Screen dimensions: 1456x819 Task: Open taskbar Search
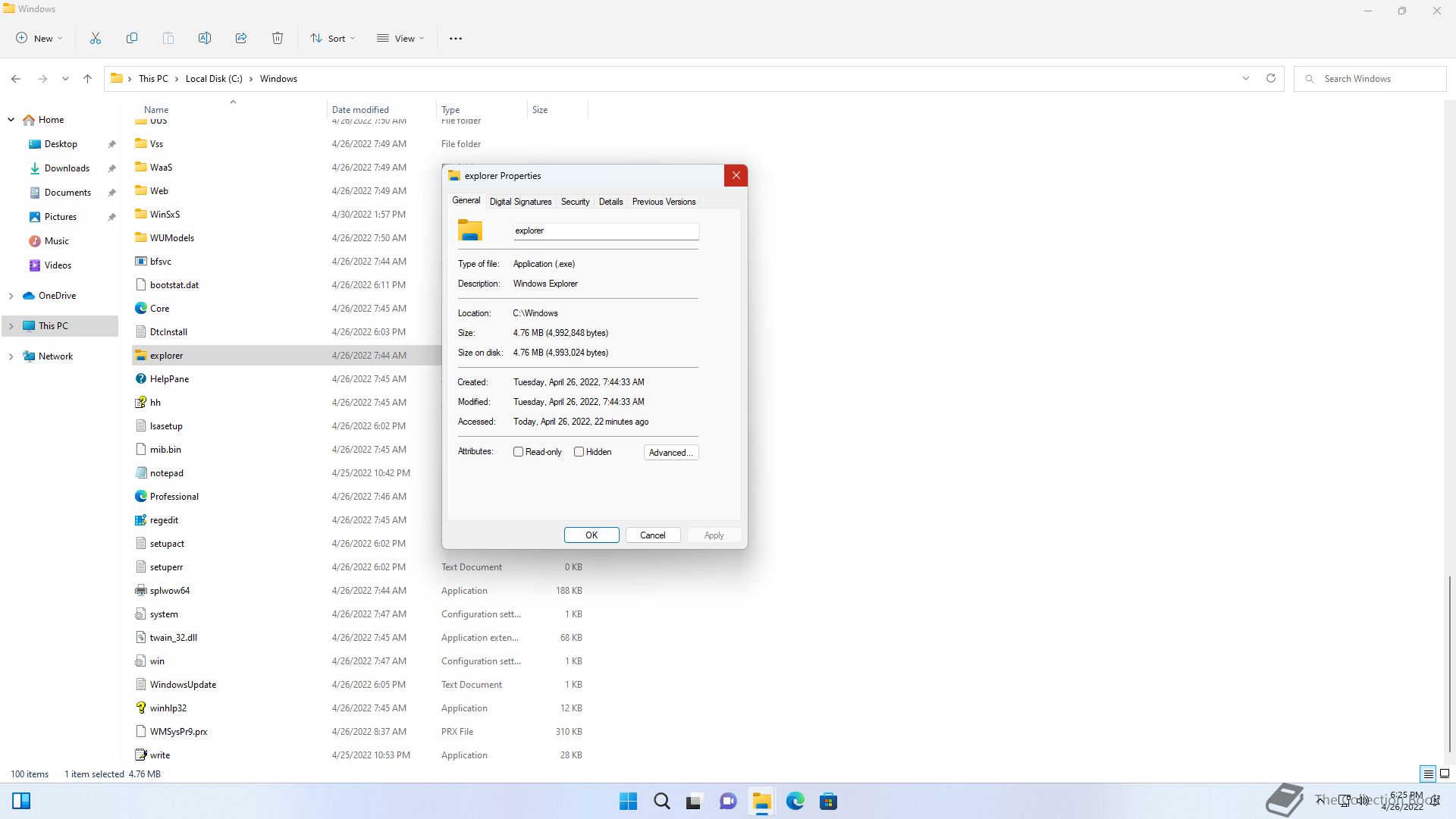pos(661,802)
